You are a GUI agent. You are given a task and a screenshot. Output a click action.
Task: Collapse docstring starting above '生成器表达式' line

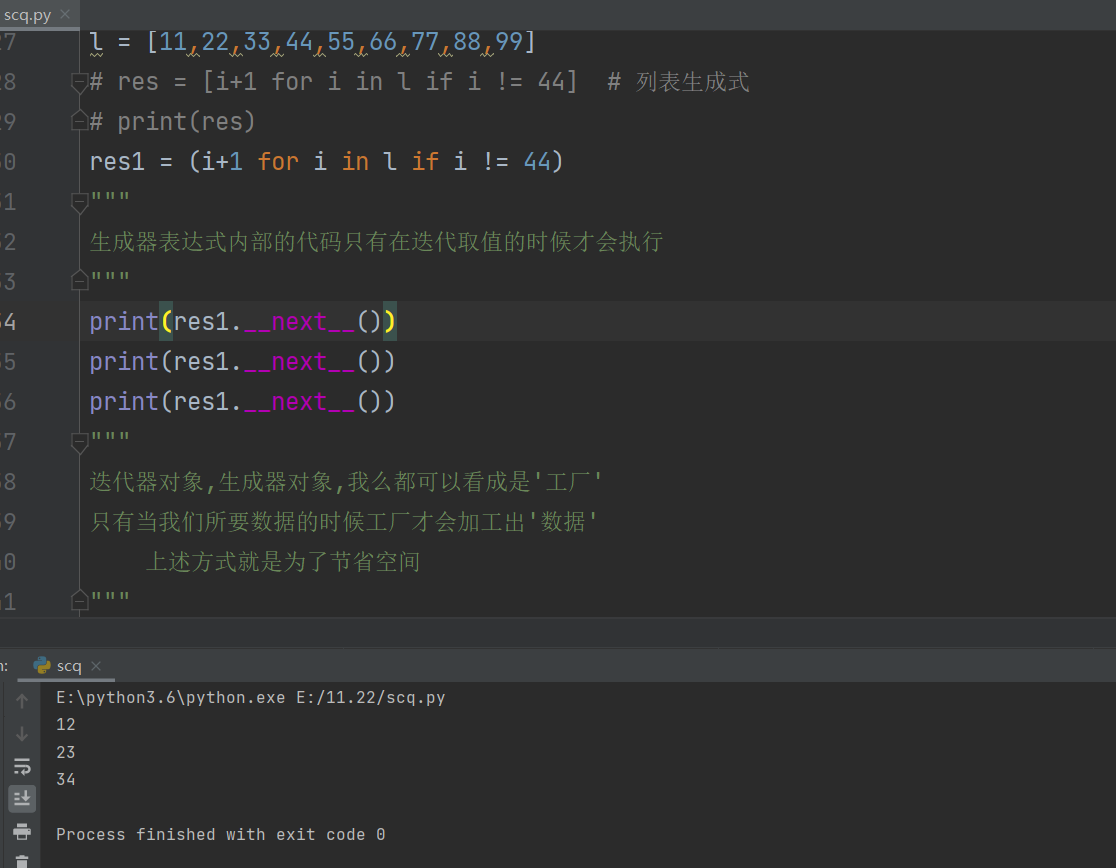[80, 203]
